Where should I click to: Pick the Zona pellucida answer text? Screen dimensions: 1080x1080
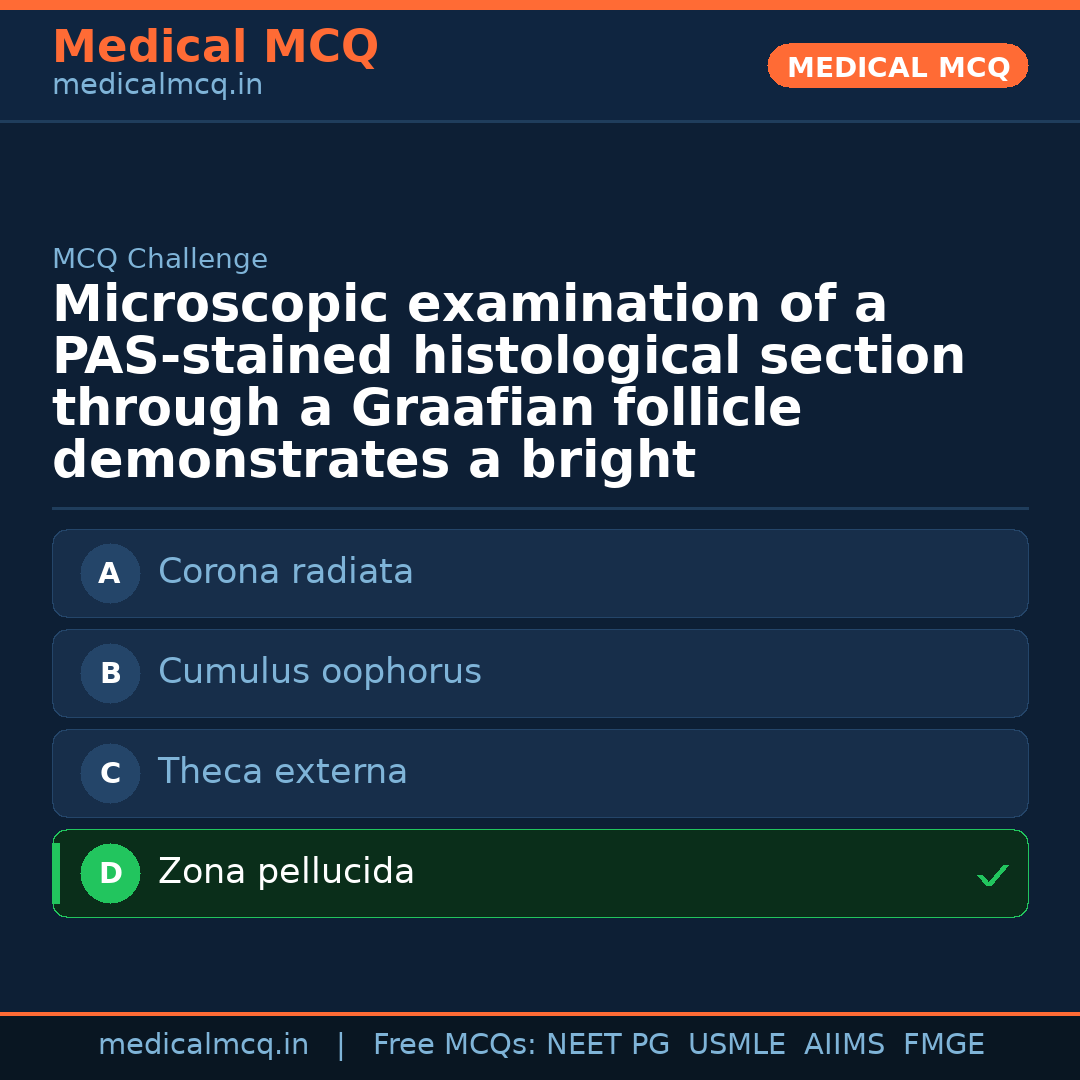point(286,872)
